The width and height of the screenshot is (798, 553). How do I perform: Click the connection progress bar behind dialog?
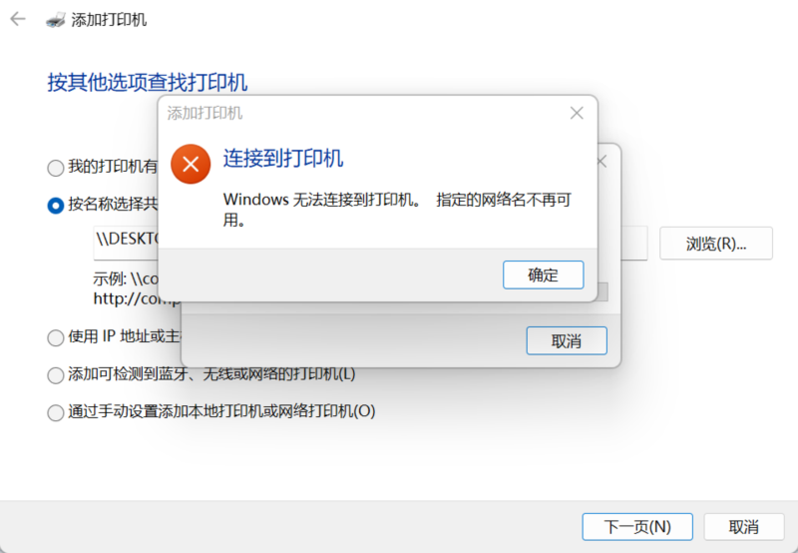603,292
